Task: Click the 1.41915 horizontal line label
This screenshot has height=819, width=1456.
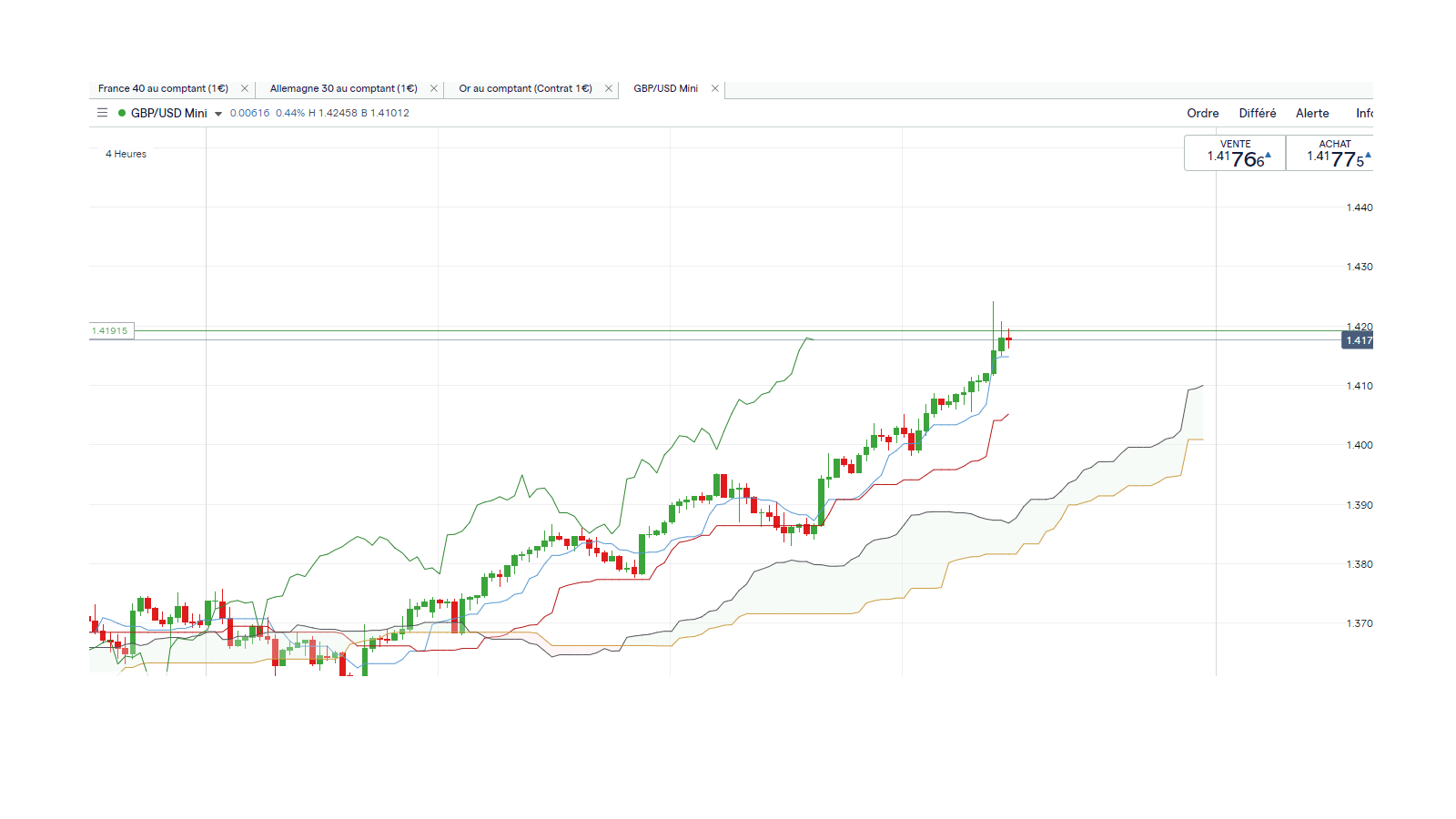Action: (110, 330)
